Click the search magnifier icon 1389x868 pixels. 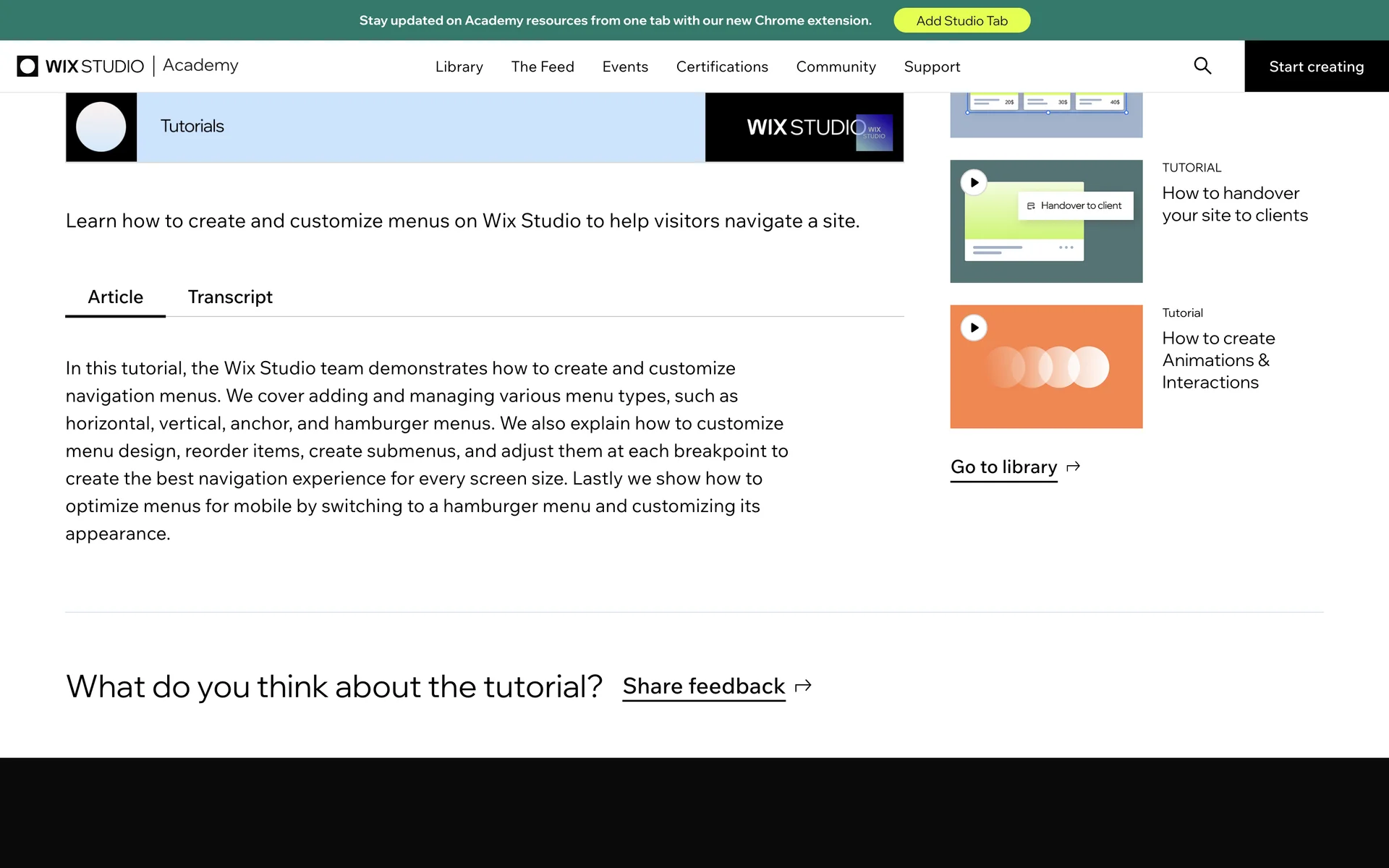[x=1202, y=66]
